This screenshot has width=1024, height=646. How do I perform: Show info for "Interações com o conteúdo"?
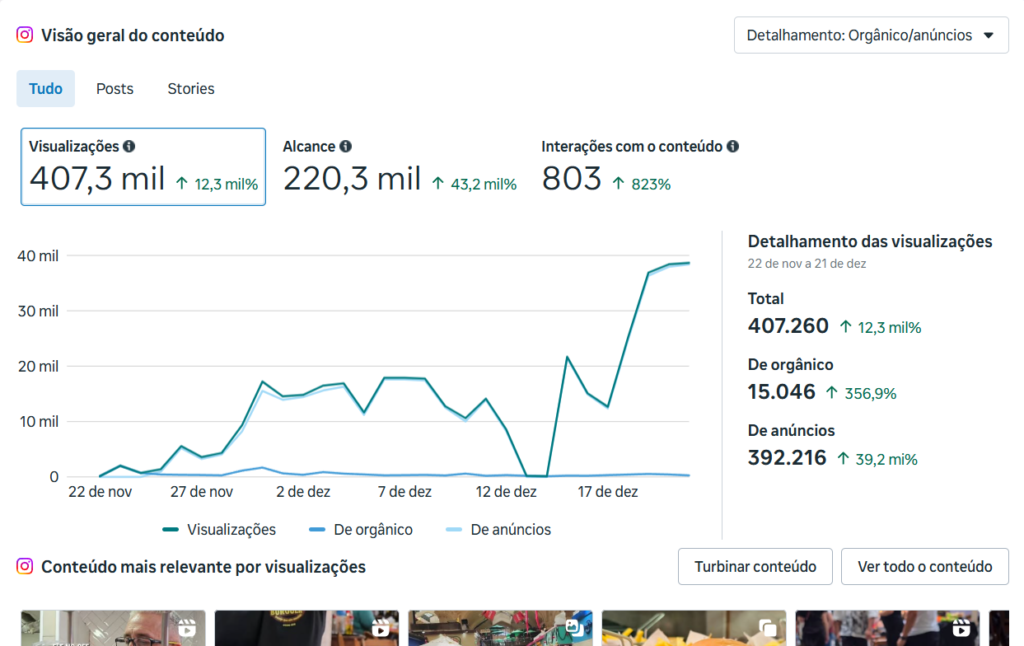(733, 146)
